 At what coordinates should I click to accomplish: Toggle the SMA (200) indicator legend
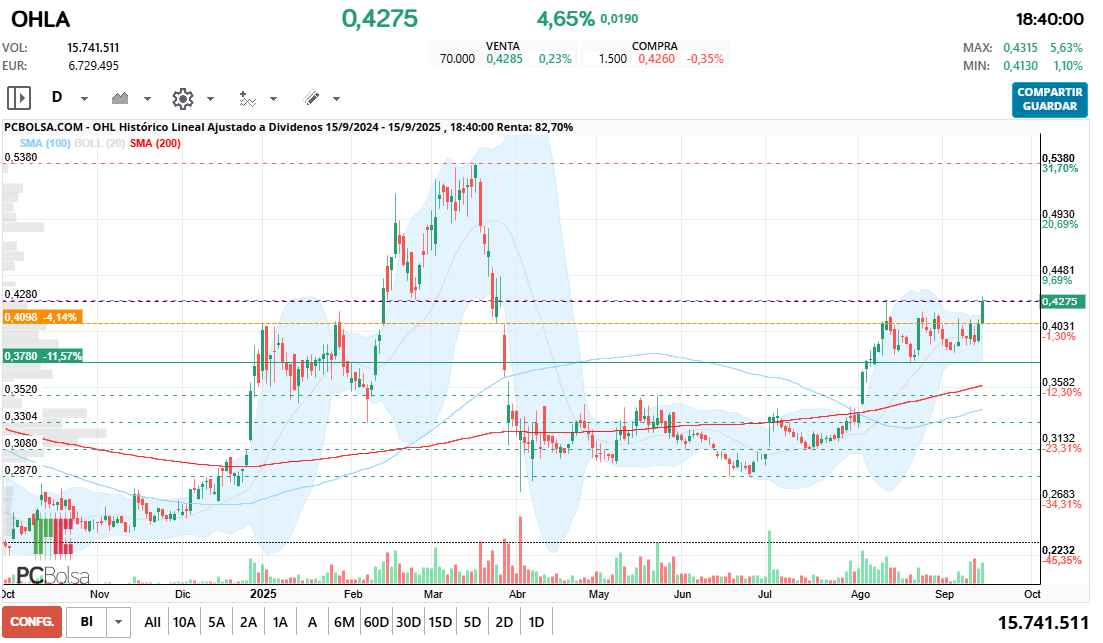155,144
